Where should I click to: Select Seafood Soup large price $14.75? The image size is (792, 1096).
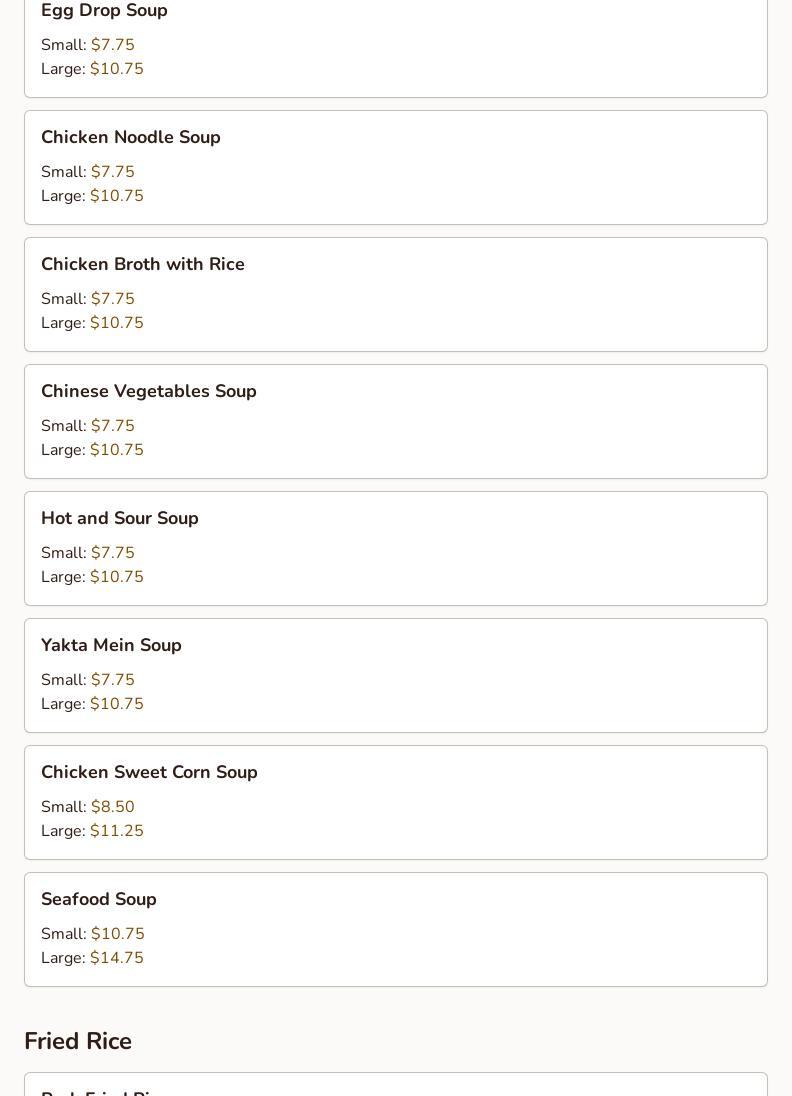pos(116,958)
